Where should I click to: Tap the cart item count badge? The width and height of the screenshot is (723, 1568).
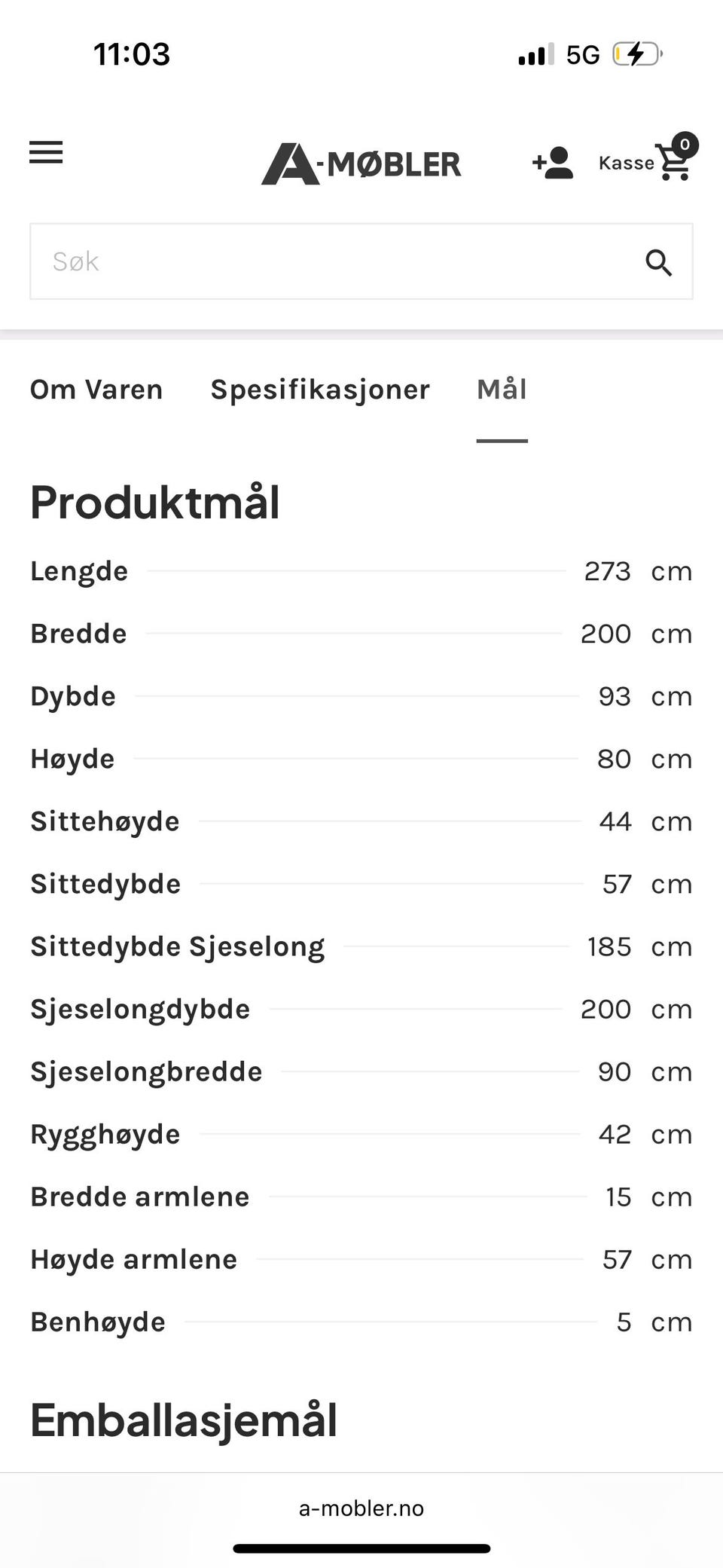[x=685, y=145]
